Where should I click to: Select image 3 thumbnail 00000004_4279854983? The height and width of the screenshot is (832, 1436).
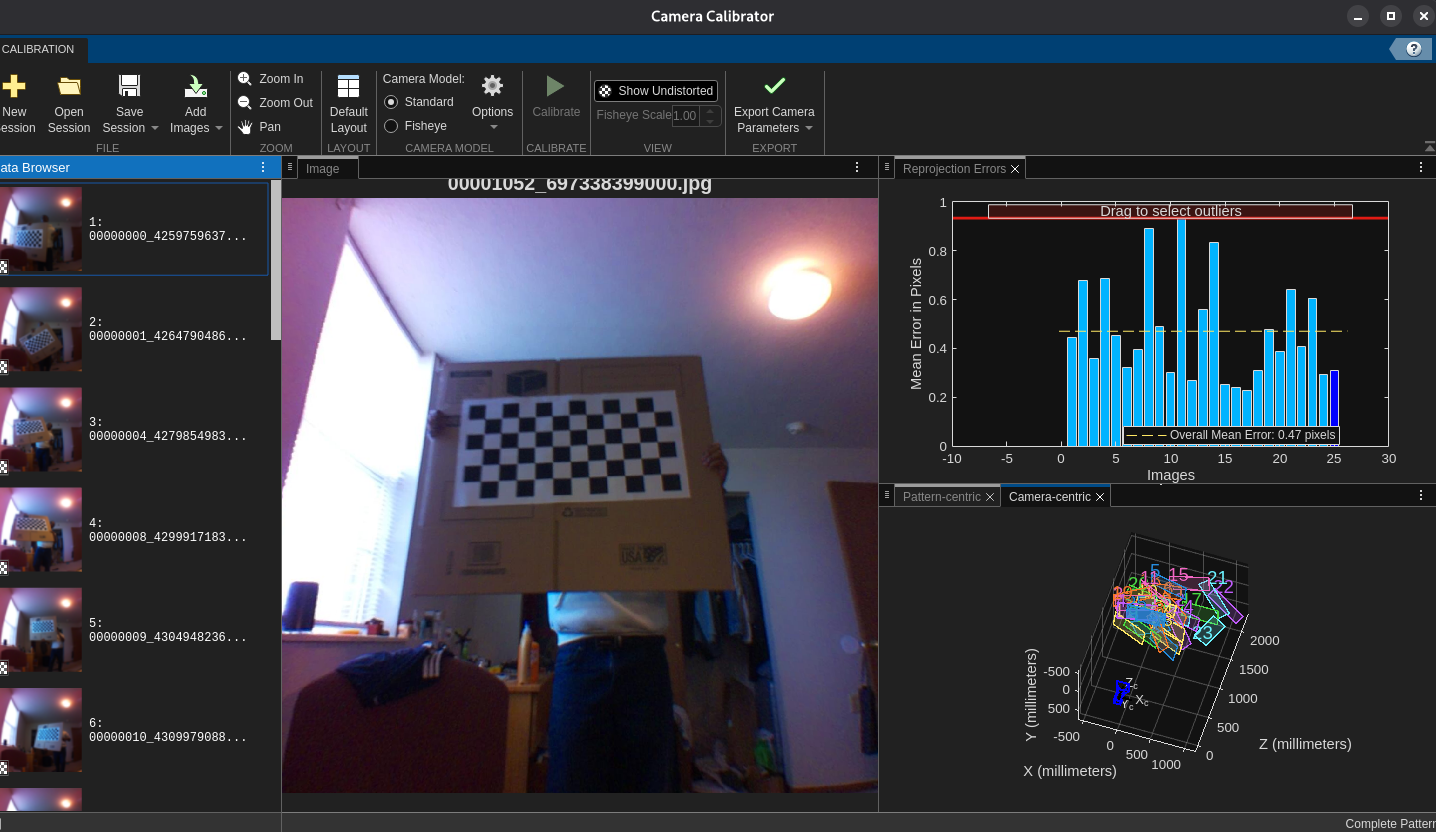[41, 430]
